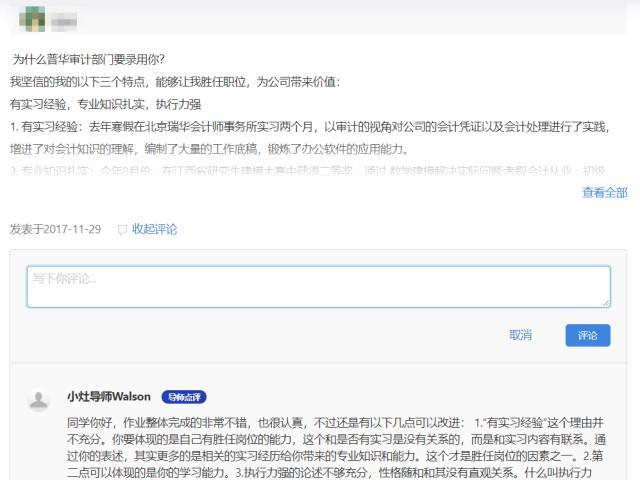Click the blurred author username
This screenshot has height=480, width=640.
pyautogui.click(x=64, y=20)
